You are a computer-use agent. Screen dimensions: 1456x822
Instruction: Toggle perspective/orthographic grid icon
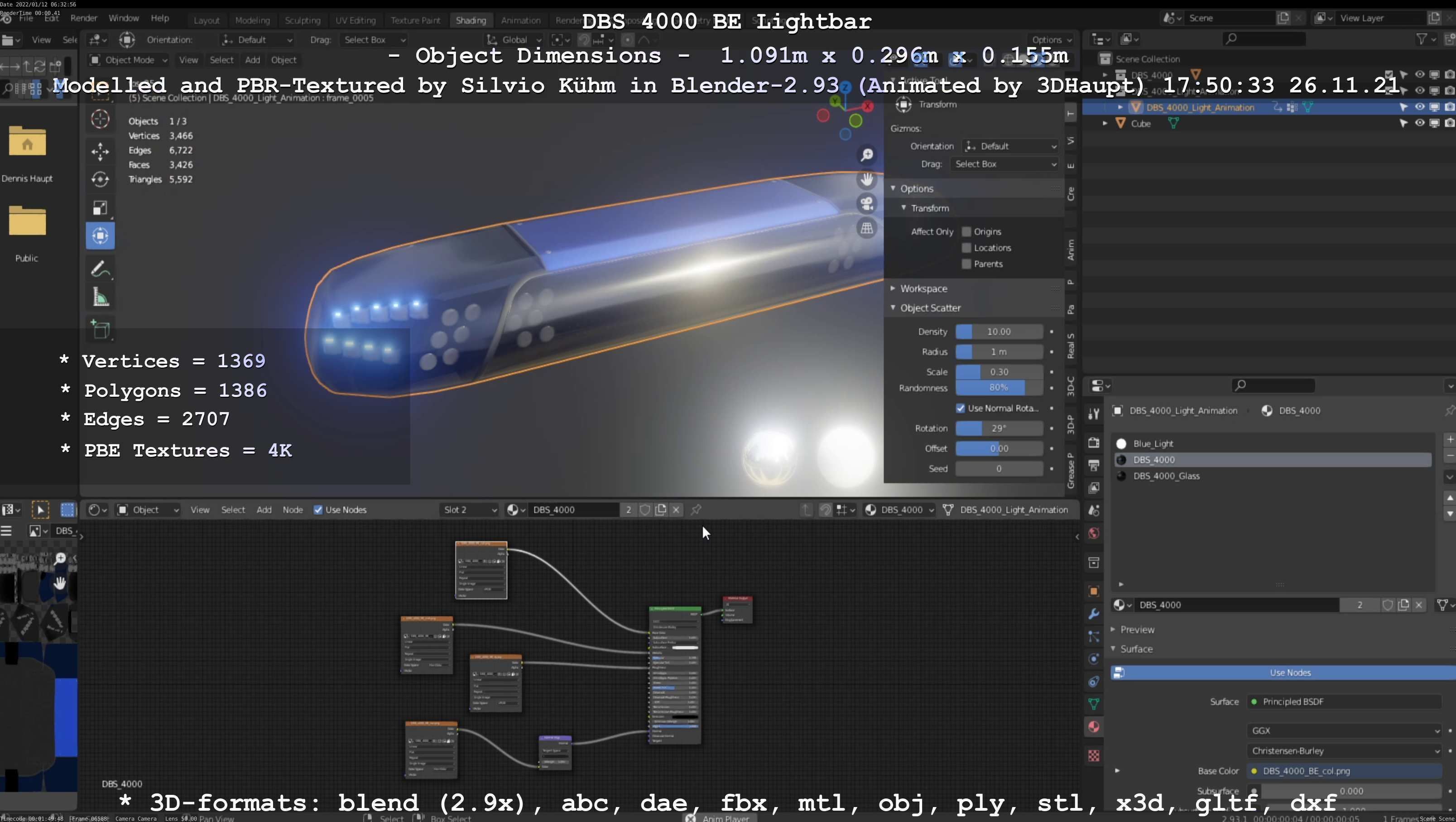tap(866, 228)
